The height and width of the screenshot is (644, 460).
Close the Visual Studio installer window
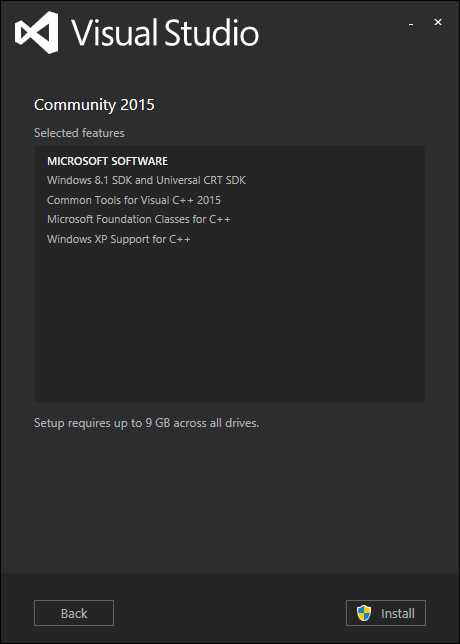pos(438,22)
